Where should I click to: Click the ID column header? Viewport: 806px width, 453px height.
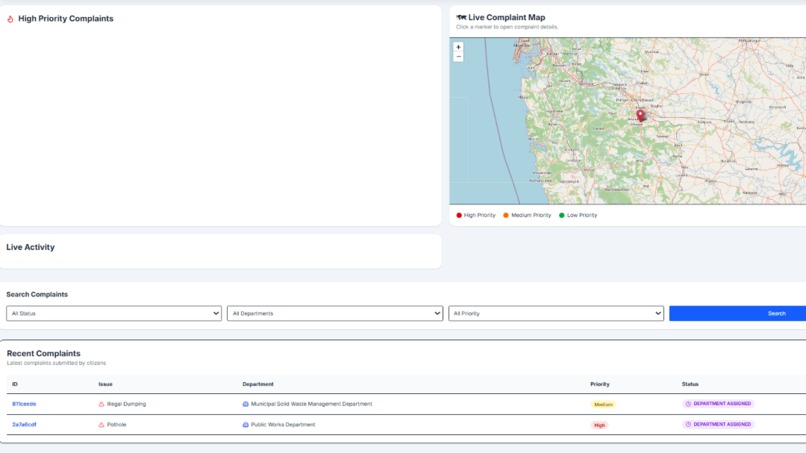15,384
